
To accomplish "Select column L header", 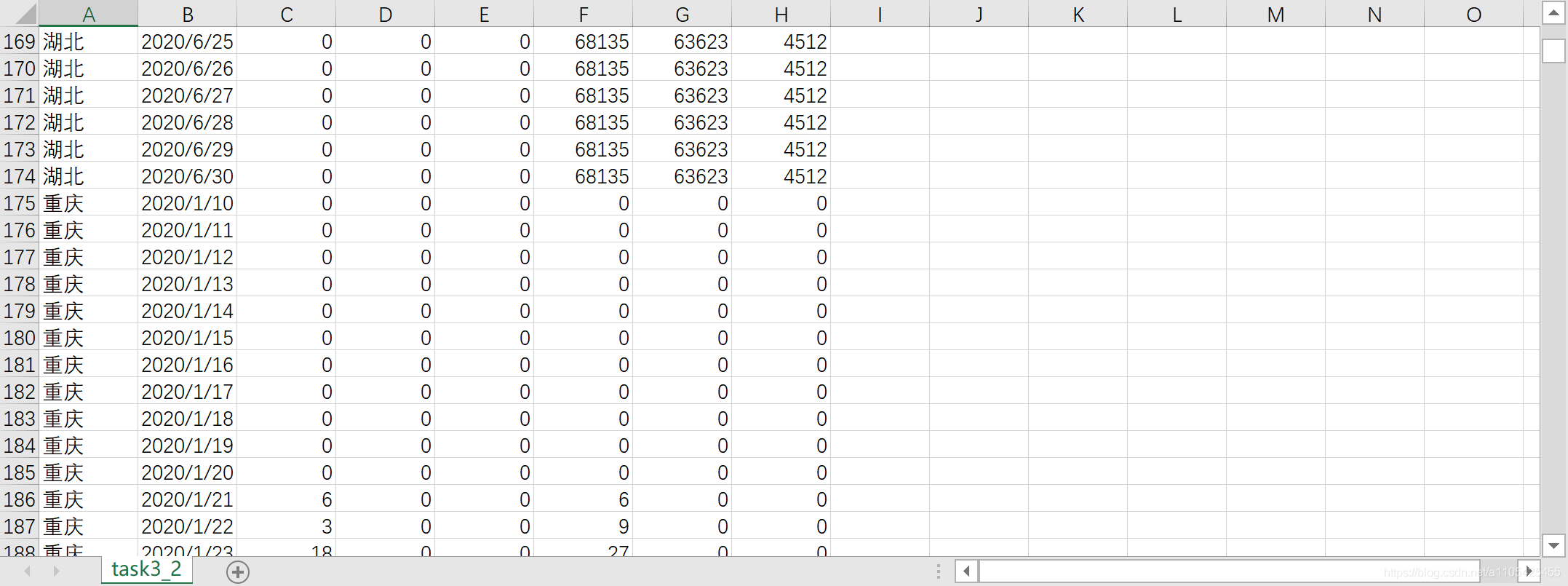I will coord(1177,15).
